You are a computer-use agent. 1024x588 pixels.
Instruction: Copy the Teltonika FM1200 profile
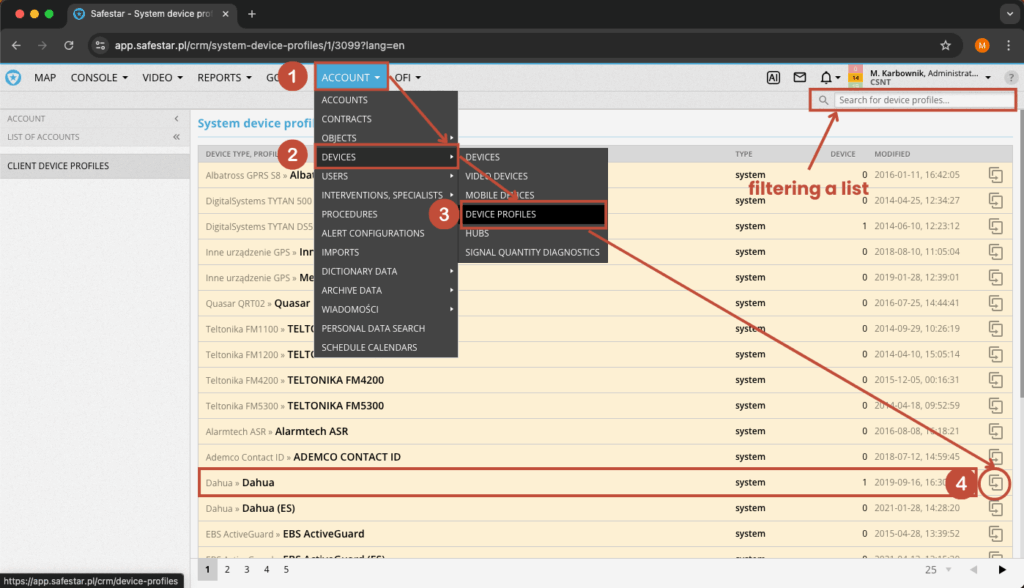coord(995,354)
